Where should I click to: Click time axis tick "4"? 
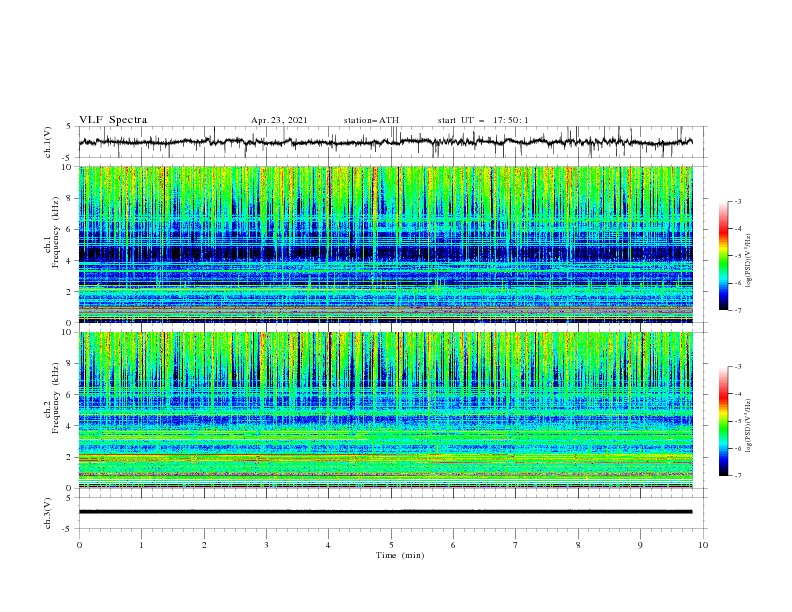tap(328, 545)
